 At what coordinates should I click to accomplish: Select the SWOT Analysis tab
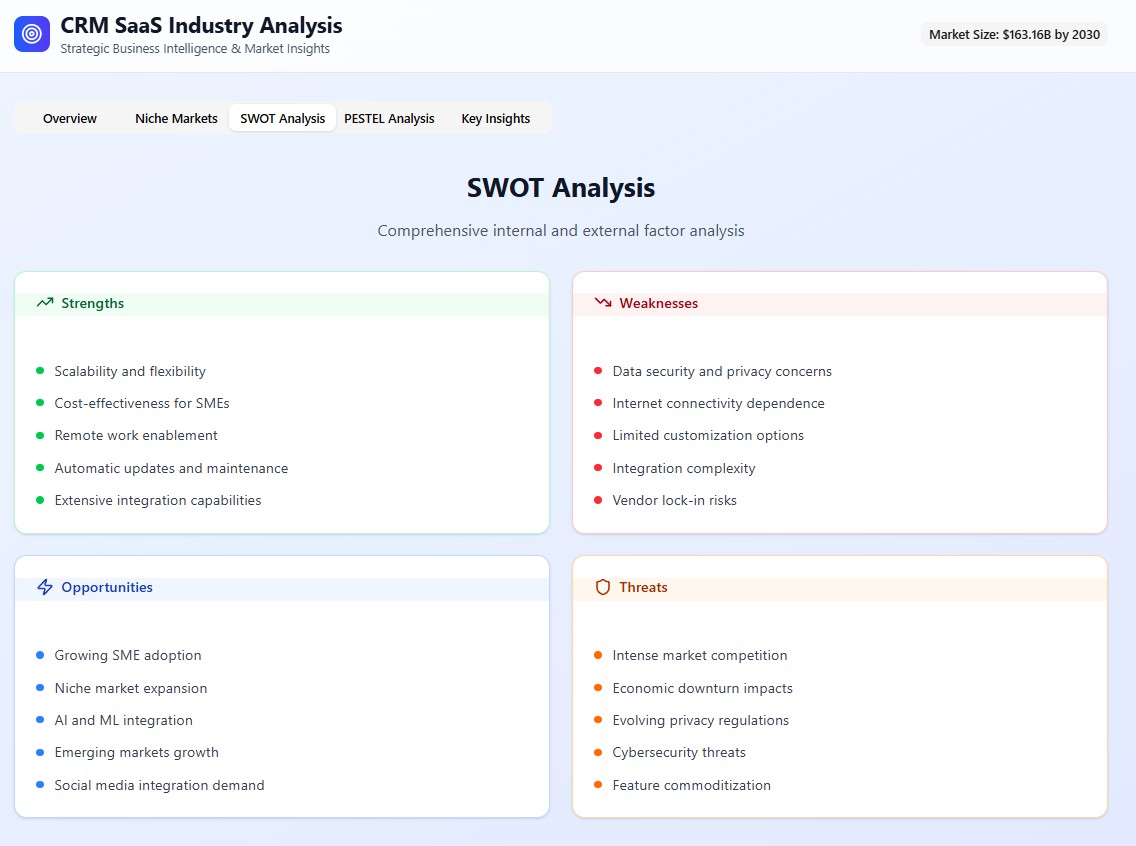tap(282, 118)
